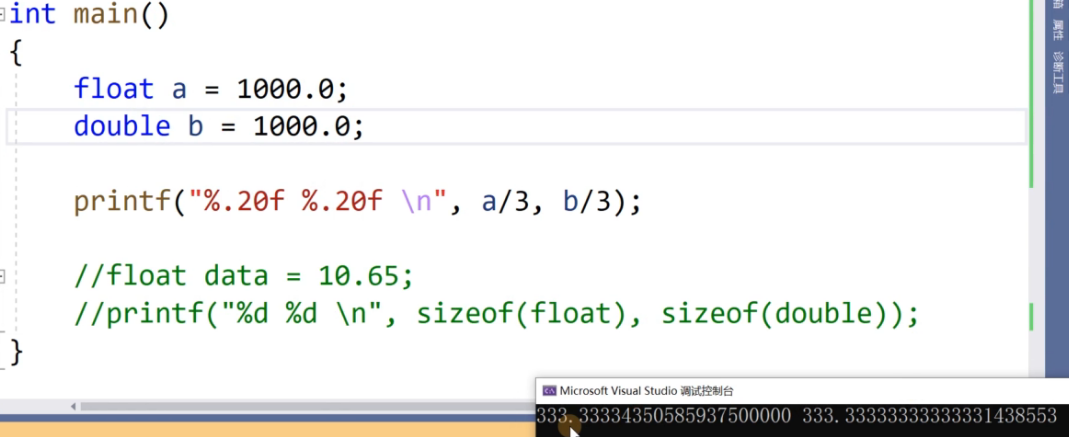Click the double b = 1000.0 line
This screenshot has height=437, width=1069.
pos(219,127)
